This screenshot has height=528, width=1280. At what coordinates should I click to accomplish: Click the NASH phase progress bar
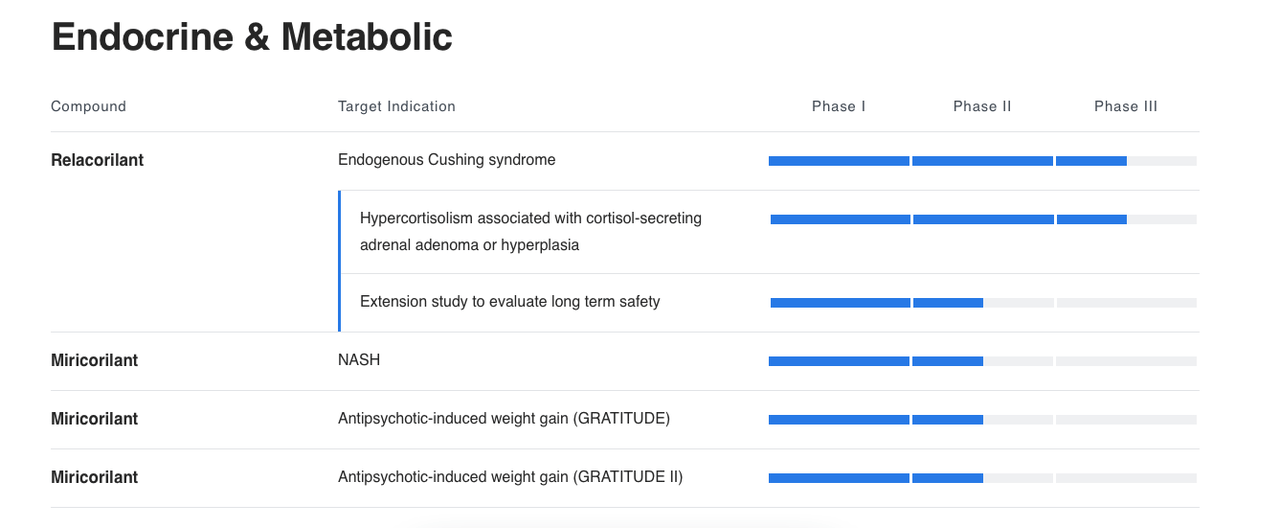[x=982, y=361]
